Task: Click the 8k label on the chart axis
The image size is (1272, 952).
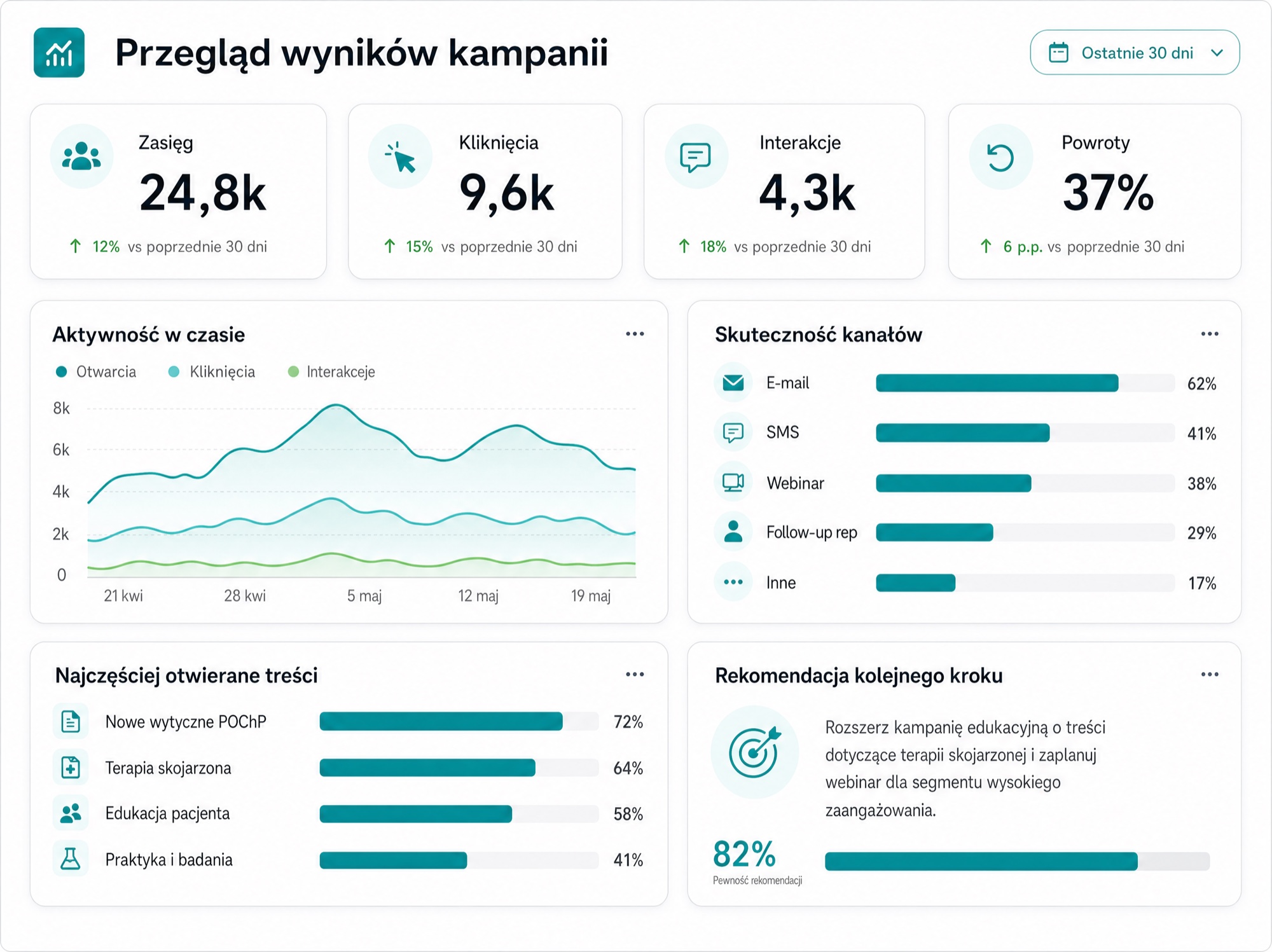Action: pos(61,408)
